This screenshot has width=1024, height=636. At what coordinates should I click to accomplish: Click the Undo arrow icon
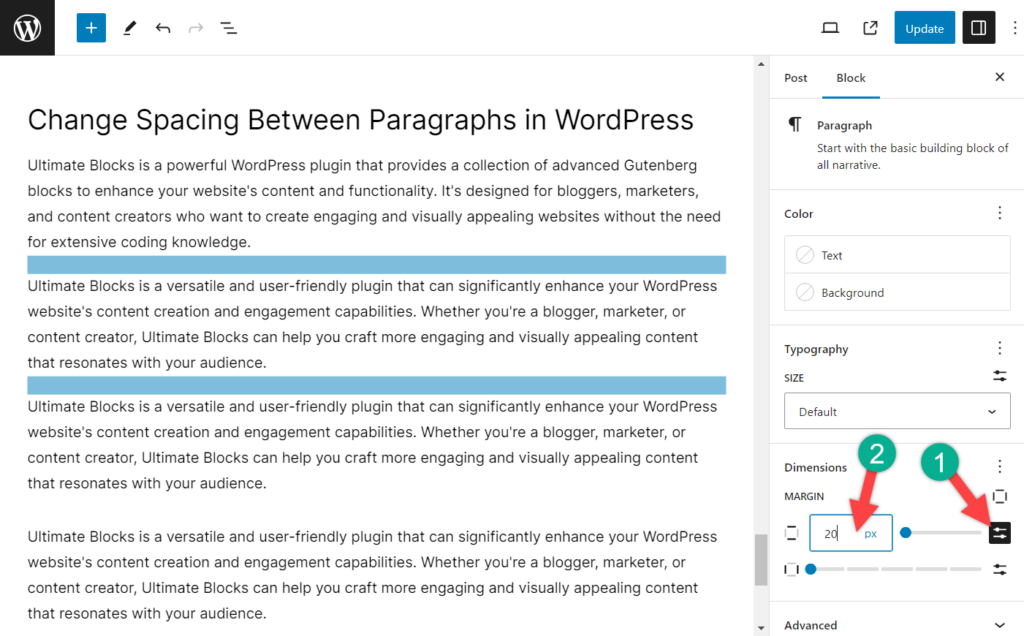click(163, 27)
